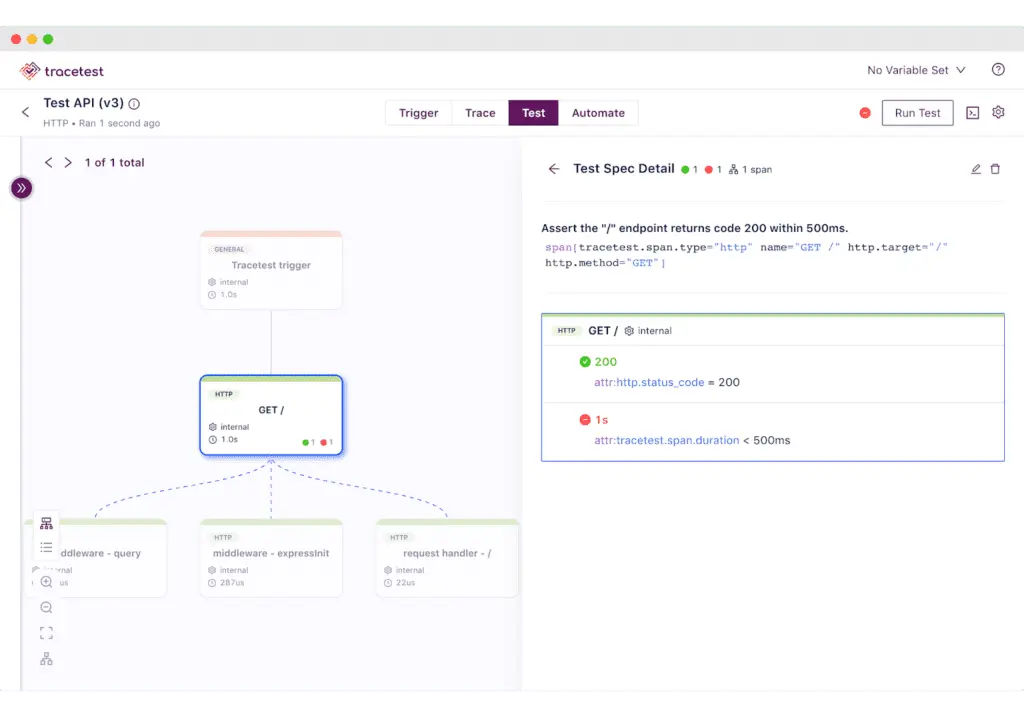Select the Tracetest trigger span node
Image resolution: width=1024 pixels, height=717 pixels.
[x=271, y=270]
